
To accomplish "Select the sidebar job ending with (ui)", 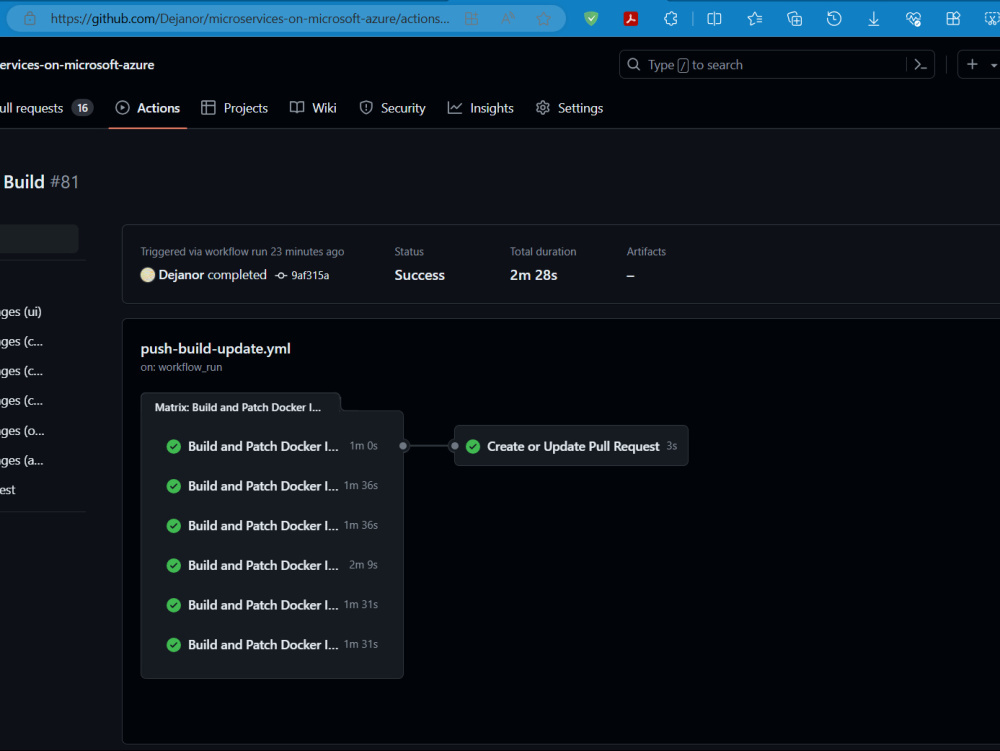I will click(21, 311).
